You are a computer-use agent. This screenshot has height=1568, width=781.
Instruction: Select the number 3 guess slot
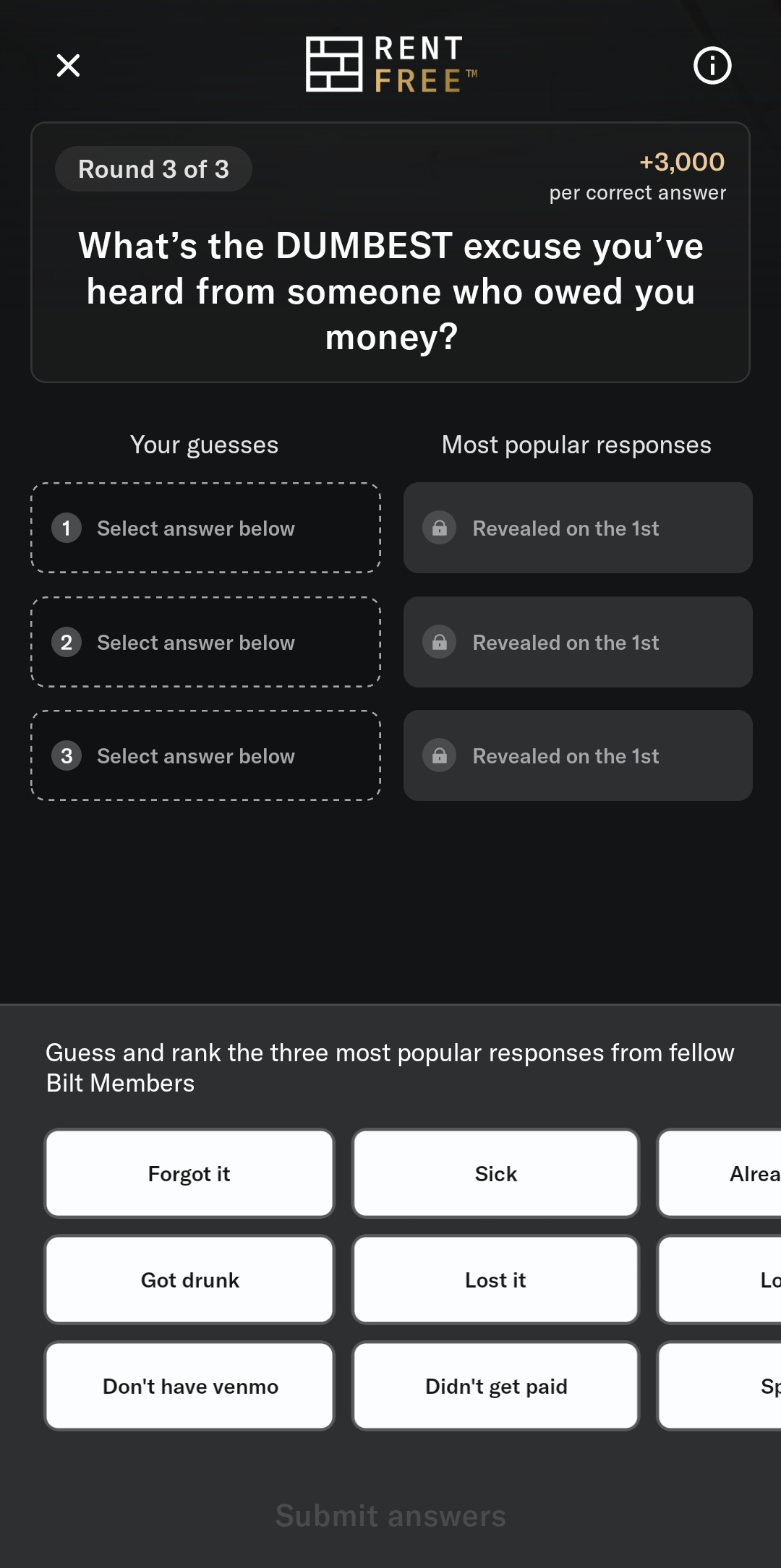tap(205, 755)
